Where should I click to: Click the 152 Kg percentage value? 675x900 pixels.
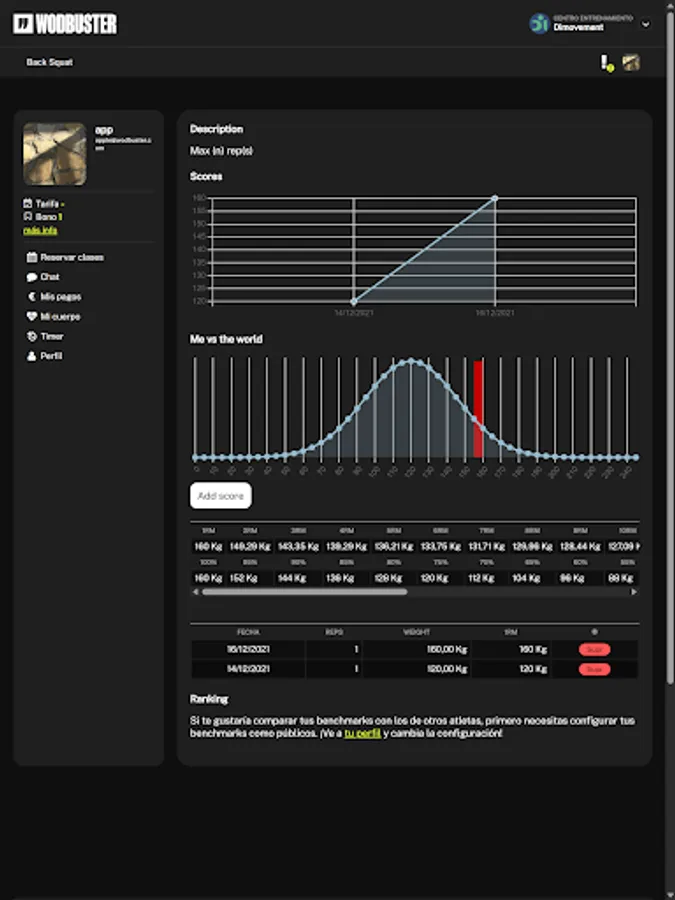pyautogui.click(x=243, y=578)
